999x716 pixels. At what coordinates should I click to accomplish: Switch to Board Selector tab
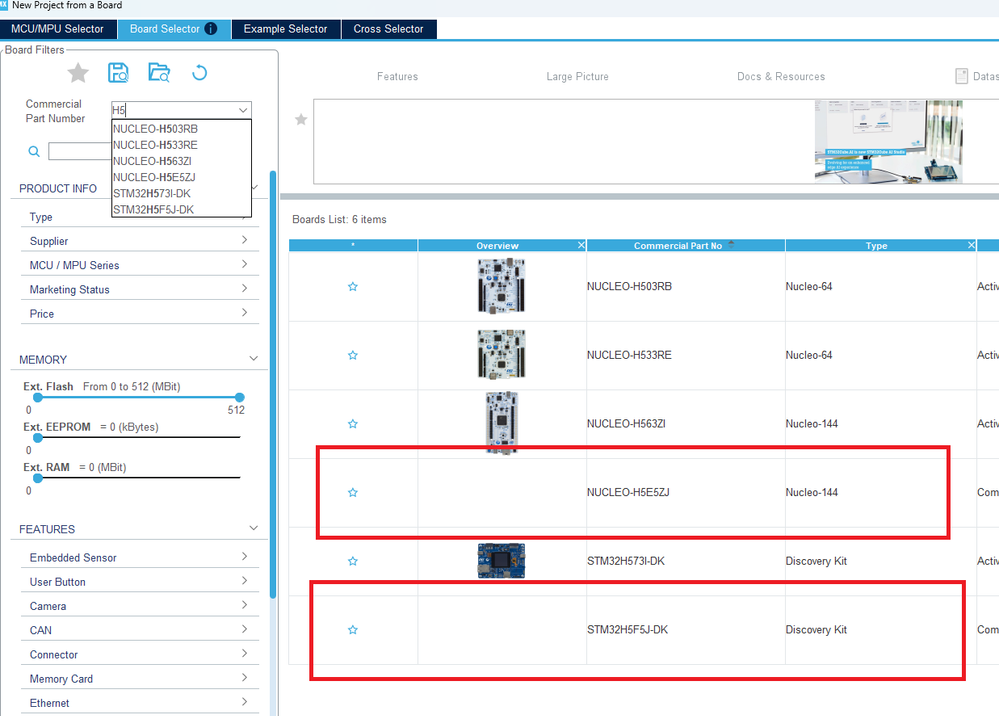click(174, 29)
